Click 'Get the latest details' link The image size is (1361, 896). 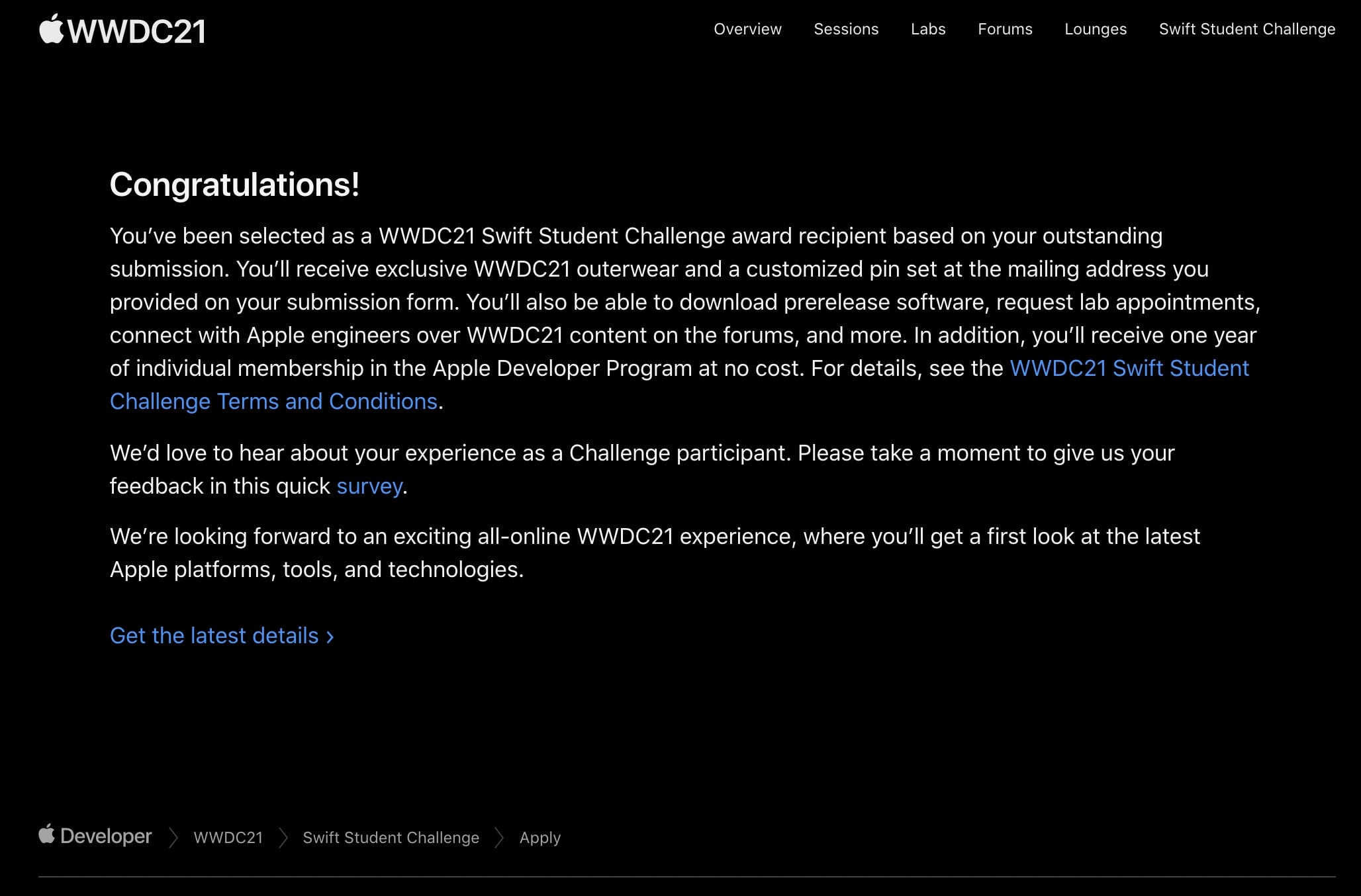click(214, 635)
